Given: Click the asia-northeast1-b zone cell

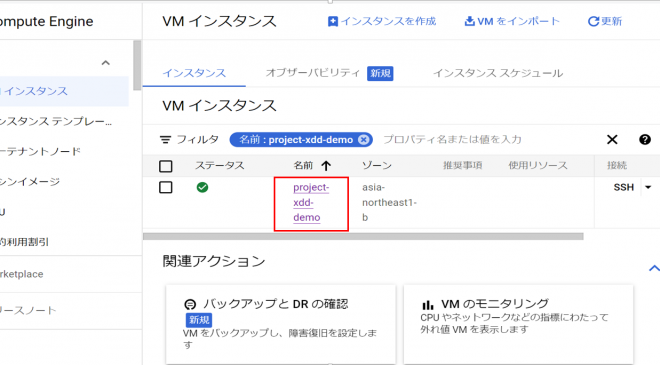Looking at the screenshot, I should [x=389, y=202].
